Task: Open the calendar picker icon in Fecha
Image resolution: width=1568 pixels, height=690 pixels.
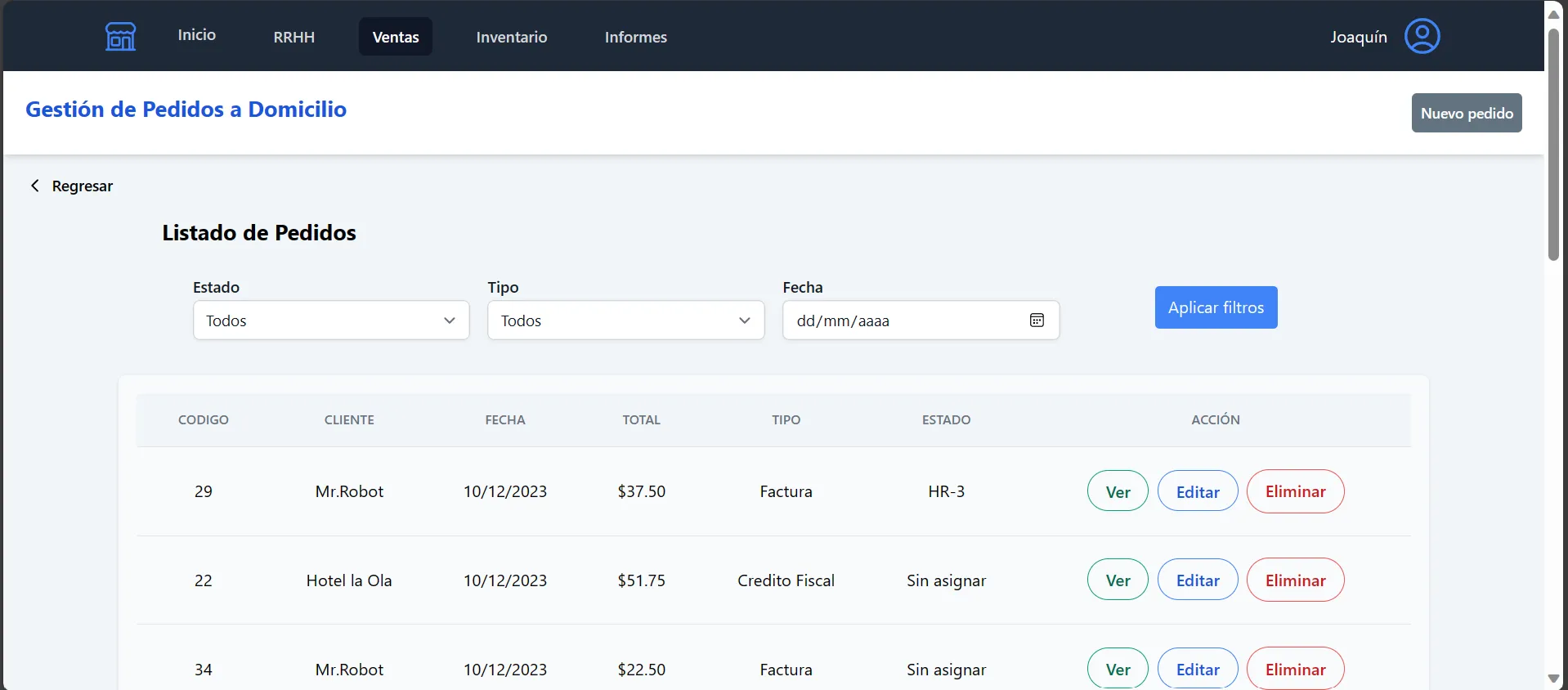Action: pyautogui.click(x=1037, y=320)
